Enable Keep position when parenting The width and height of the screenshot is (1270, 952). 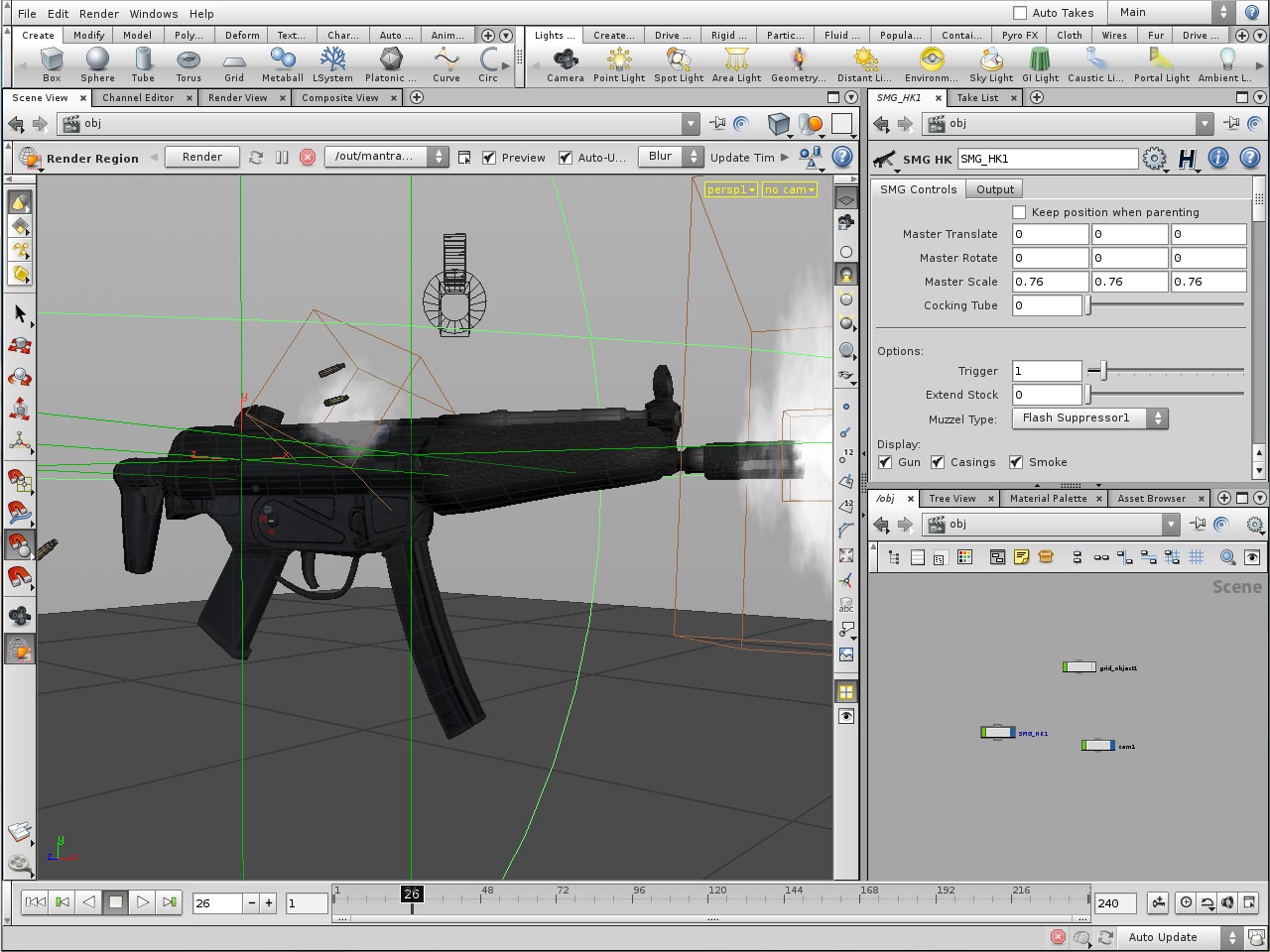1018,211
